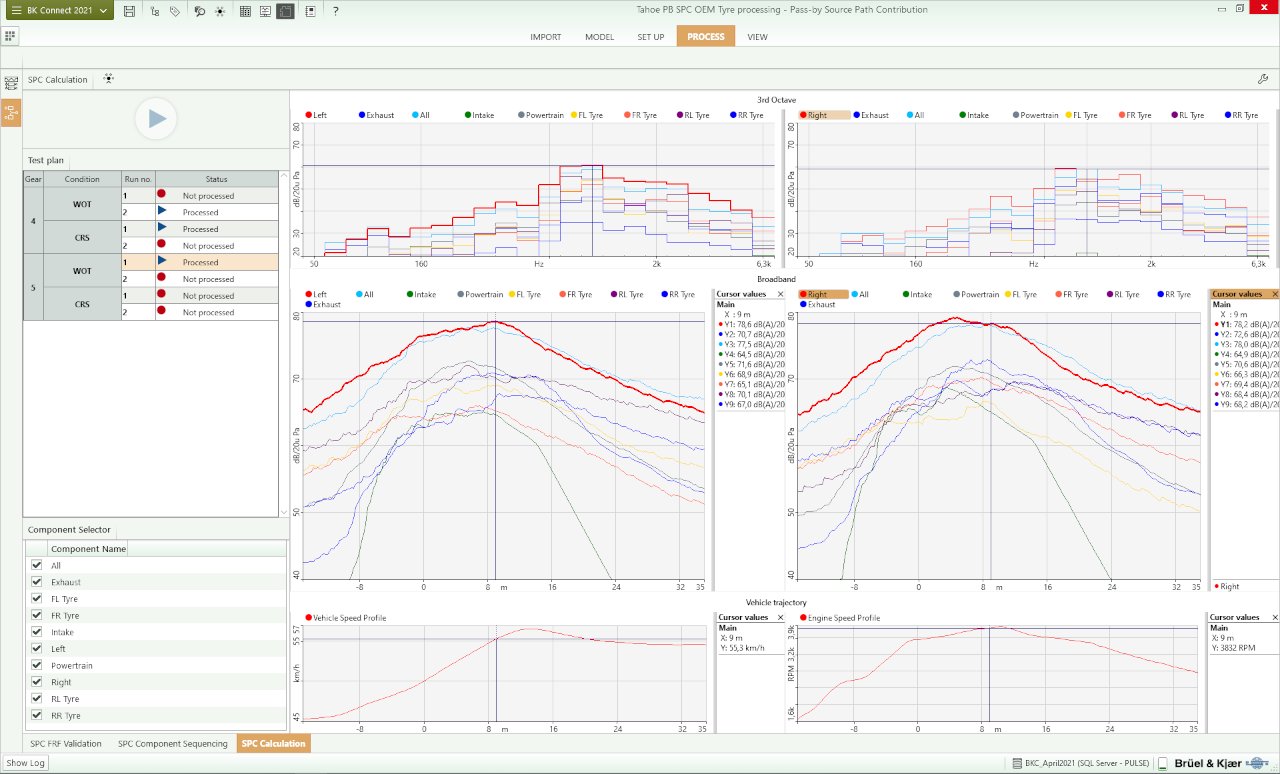Open the SPC Component Sequencing tab

click(x=172, y=744)
